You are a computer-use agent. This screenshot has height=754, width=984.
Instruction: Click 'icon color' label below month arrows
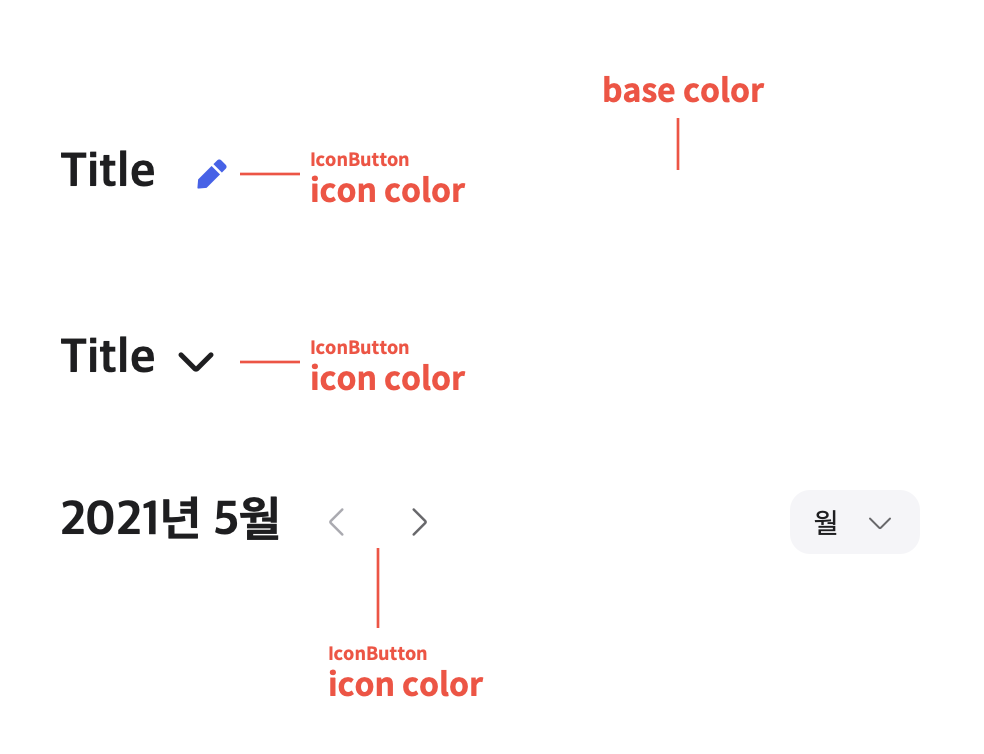(x=405, y=684)
